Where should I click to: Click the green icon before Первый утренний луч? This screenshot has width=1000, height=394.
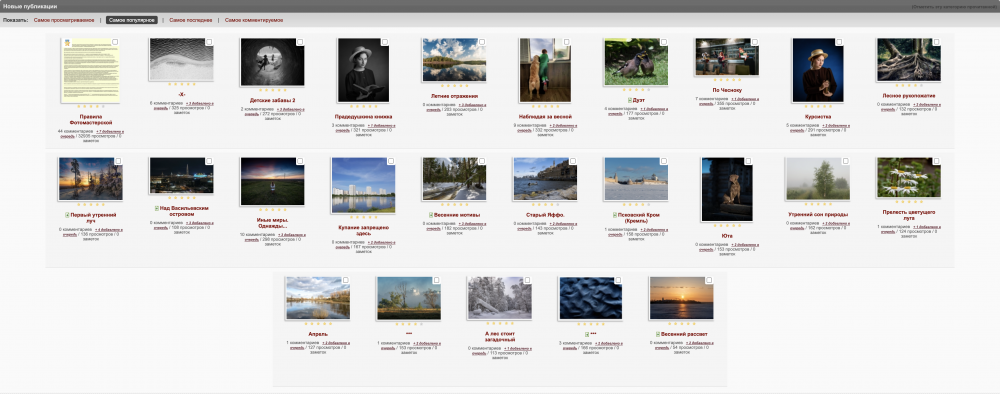click(67, 215)
